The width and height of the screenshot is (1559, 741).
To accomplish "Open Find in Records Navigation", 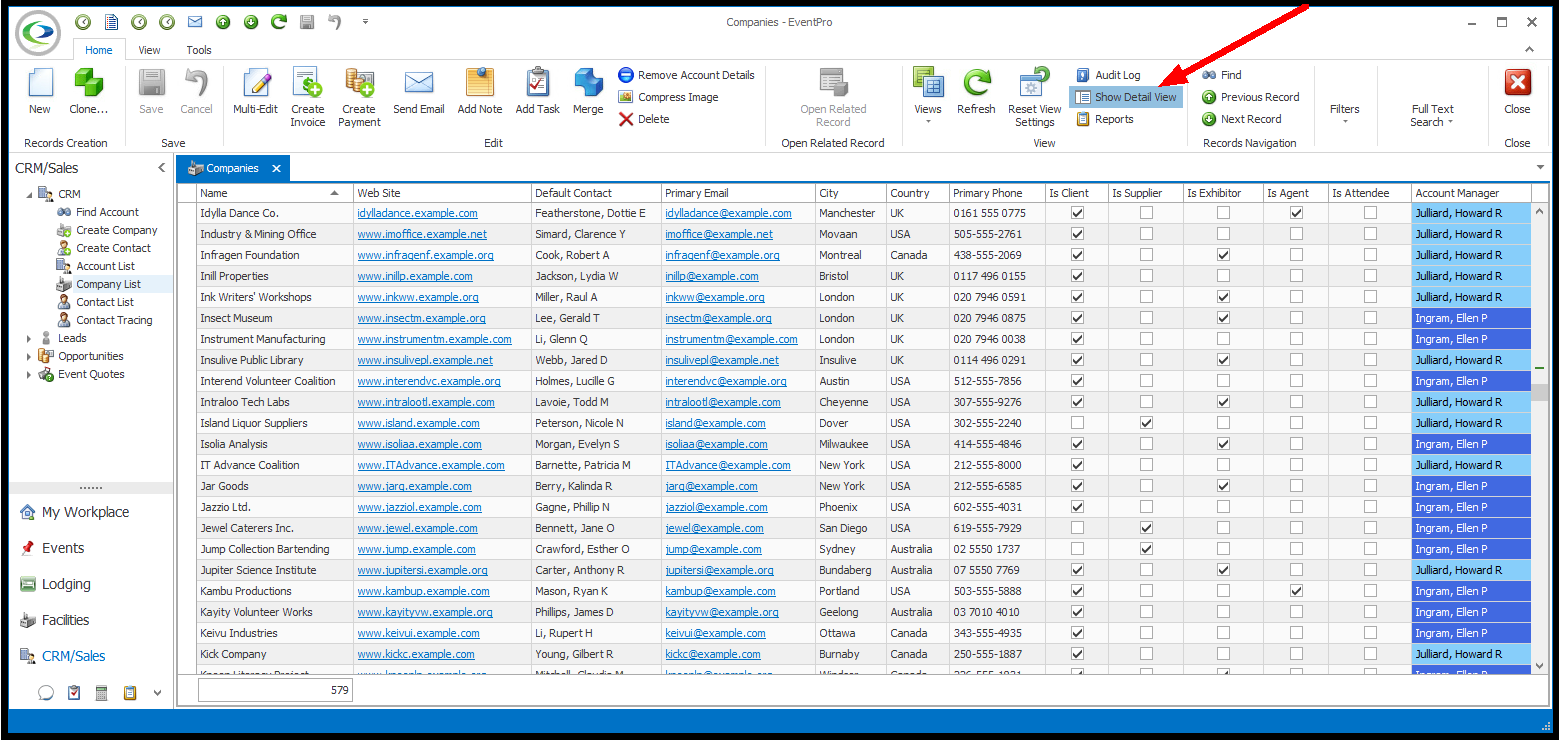I will [1221, 75].
